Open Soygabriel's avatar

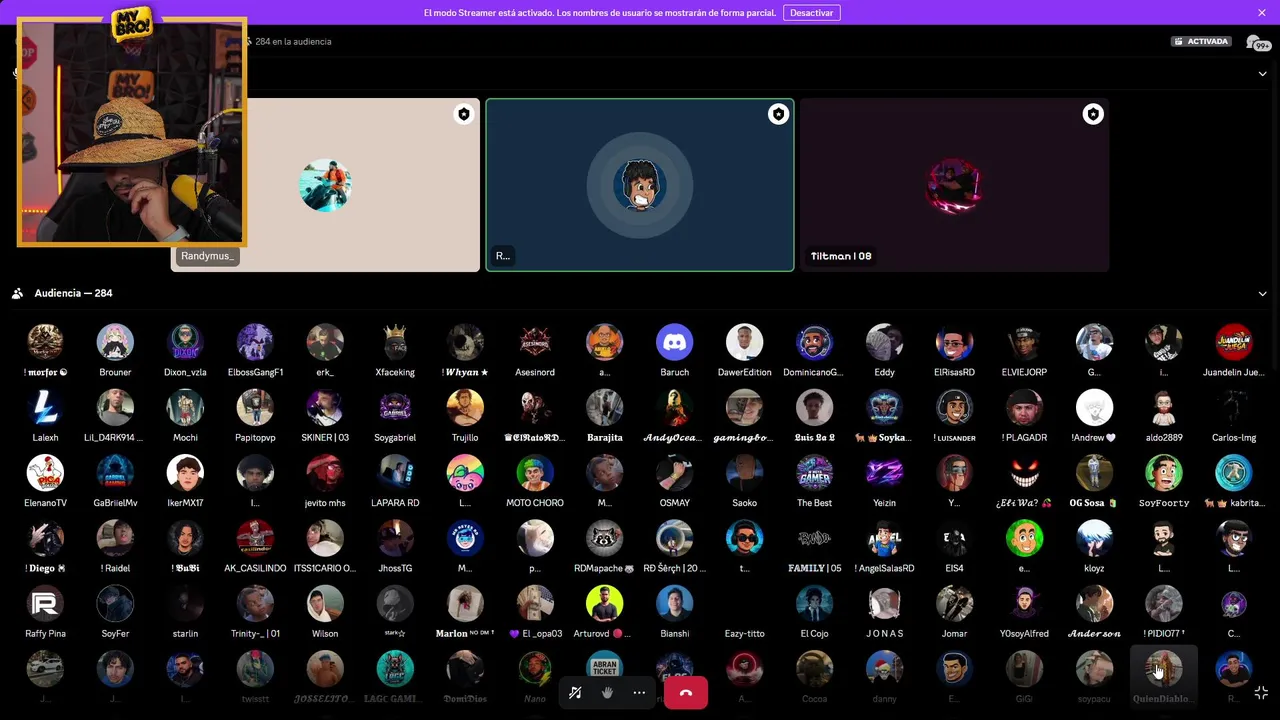coord(395,407)
